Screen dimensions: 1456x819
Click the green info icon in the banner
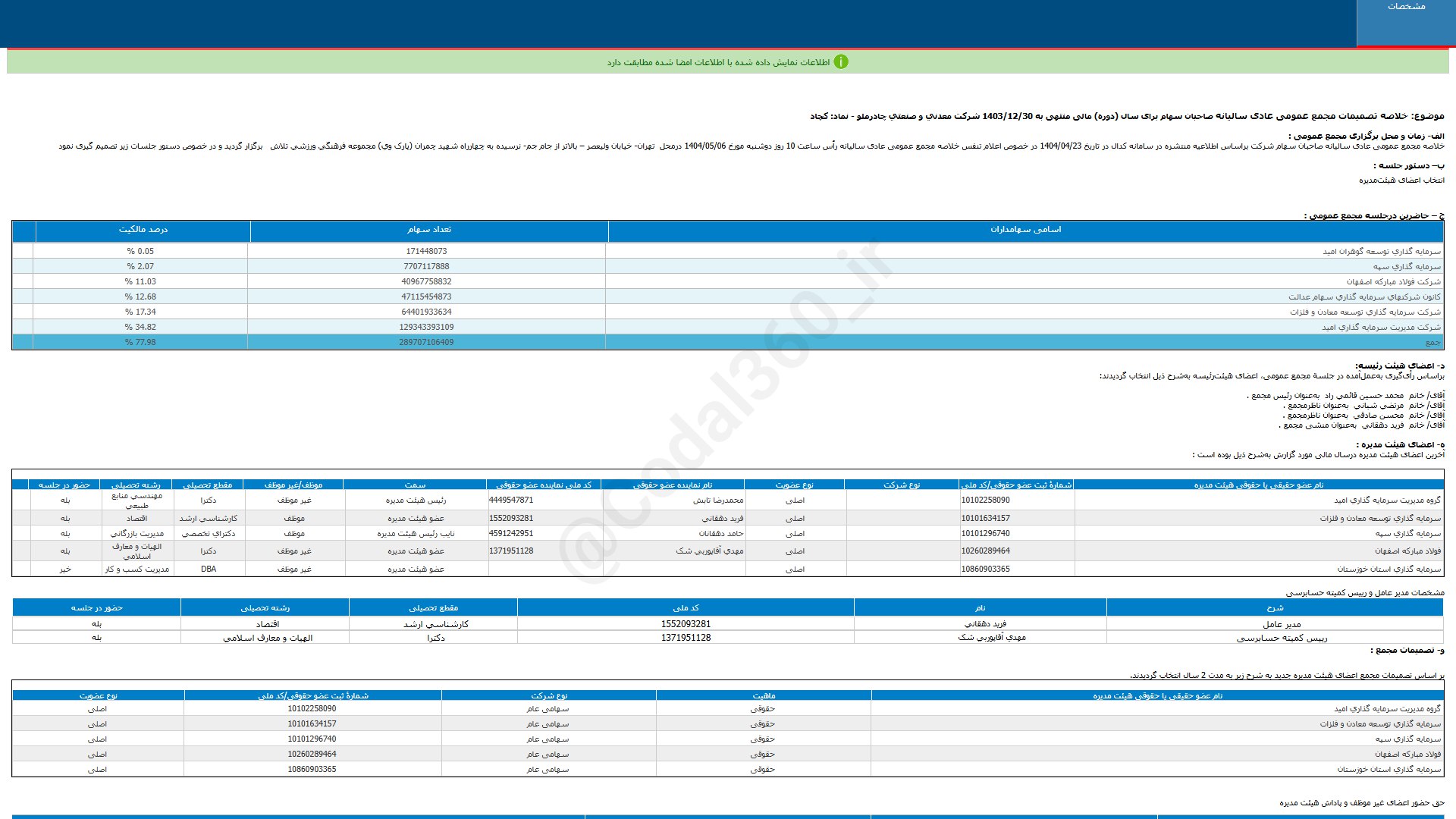[x=840, y=62]
